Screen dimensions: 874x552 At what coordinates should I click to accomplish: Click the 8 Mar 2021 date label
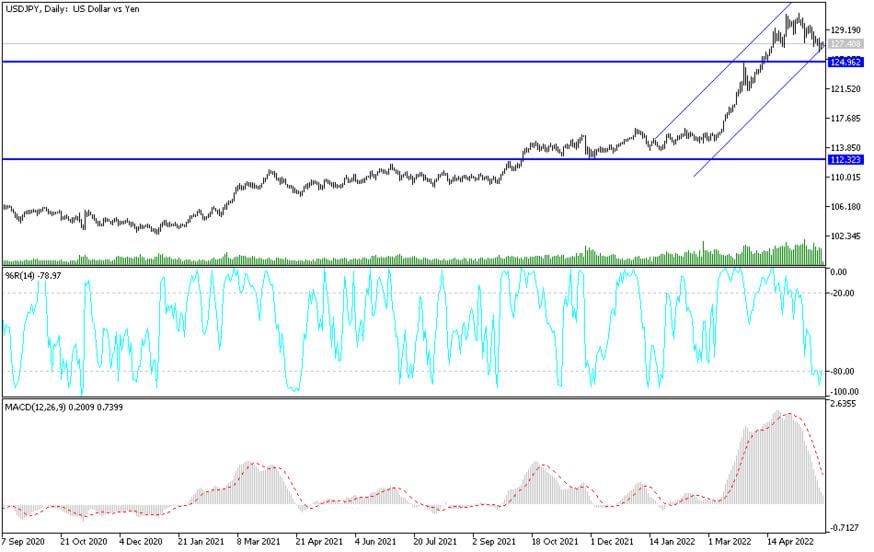[259, 541]
